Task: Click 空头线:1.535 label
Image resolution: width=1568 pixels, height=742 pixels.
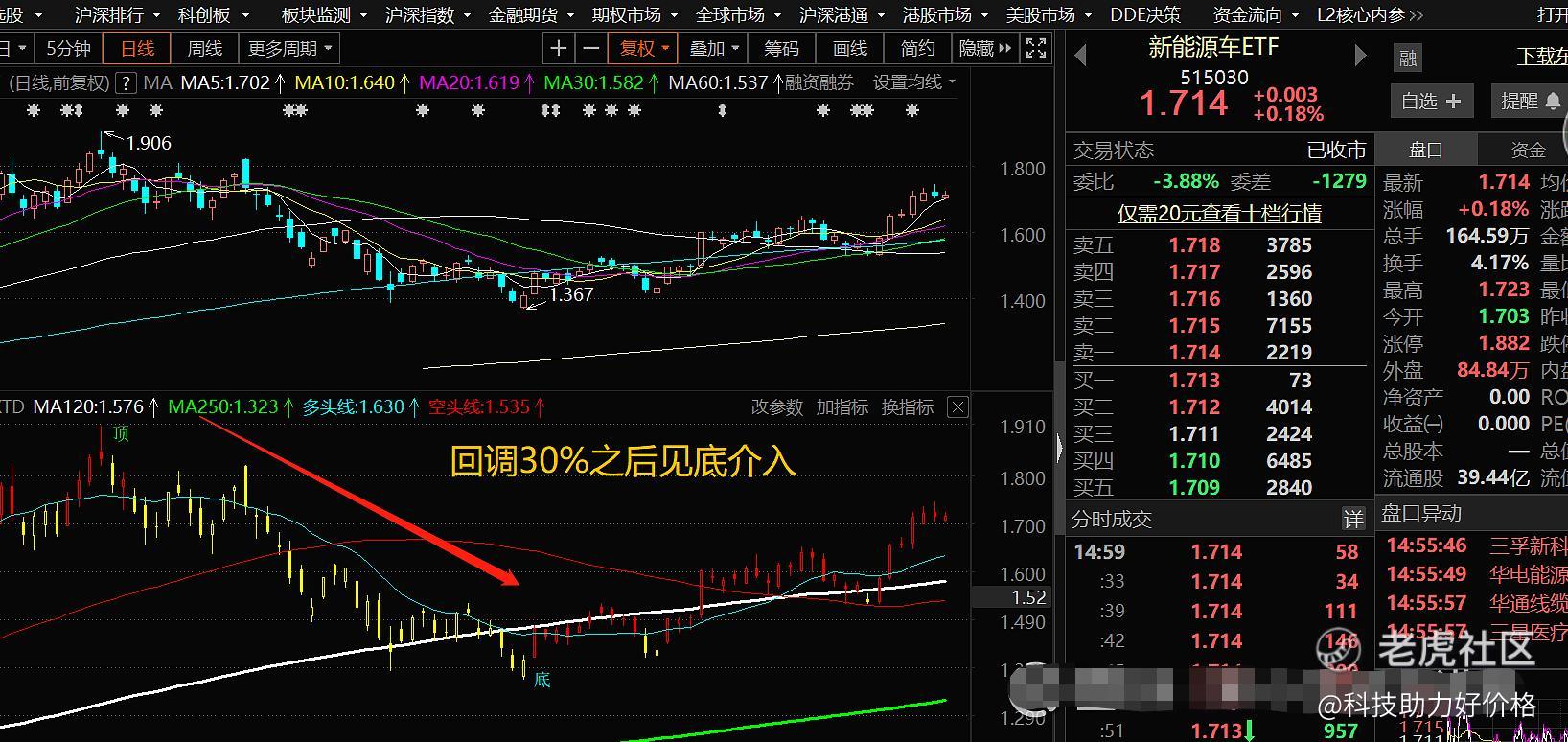Action: click(478, 407)
